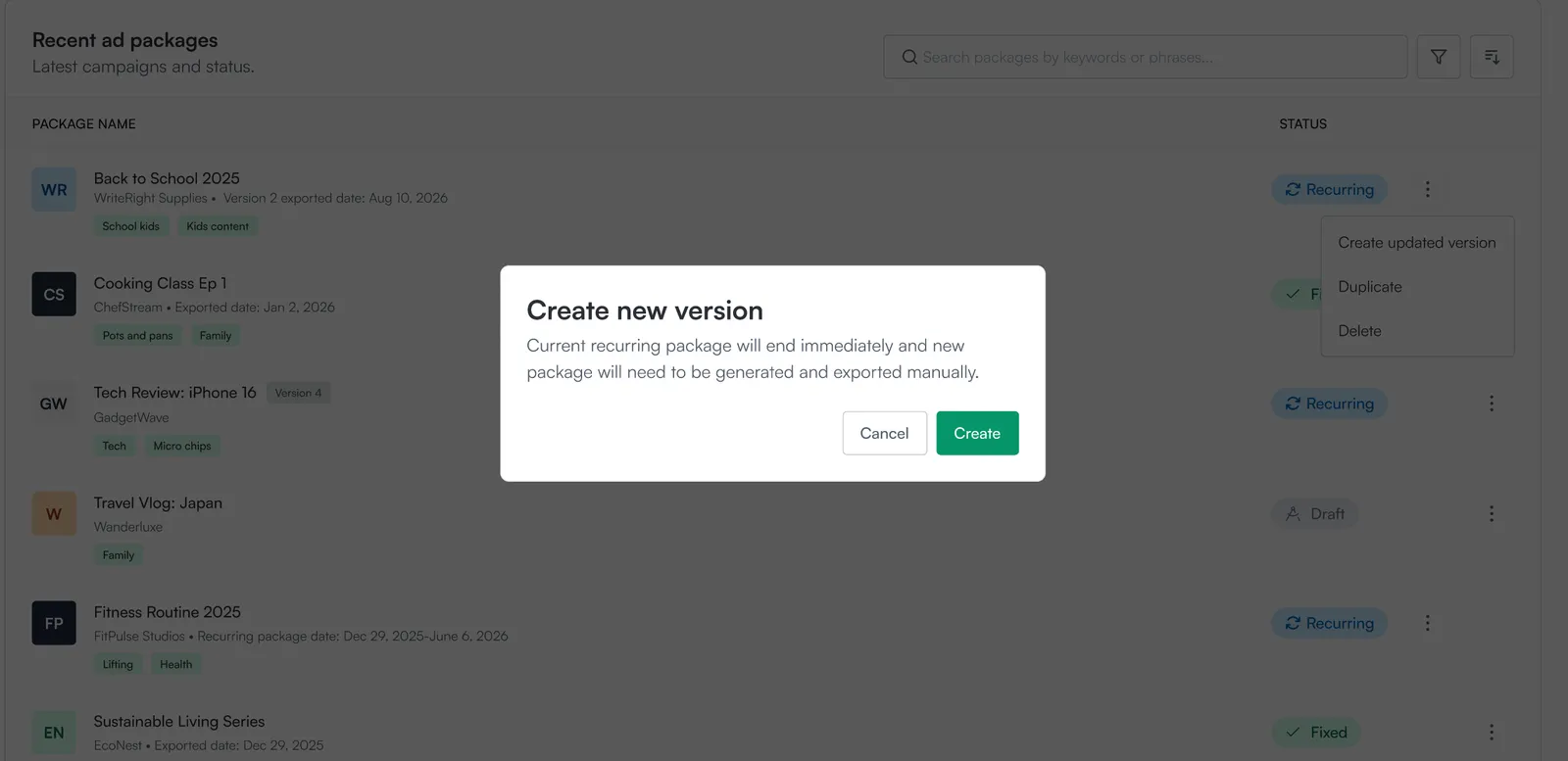Click the Micro chips tag
Image resolution: width=1568 pixels, height=761 pixels.
pos(182,446)
